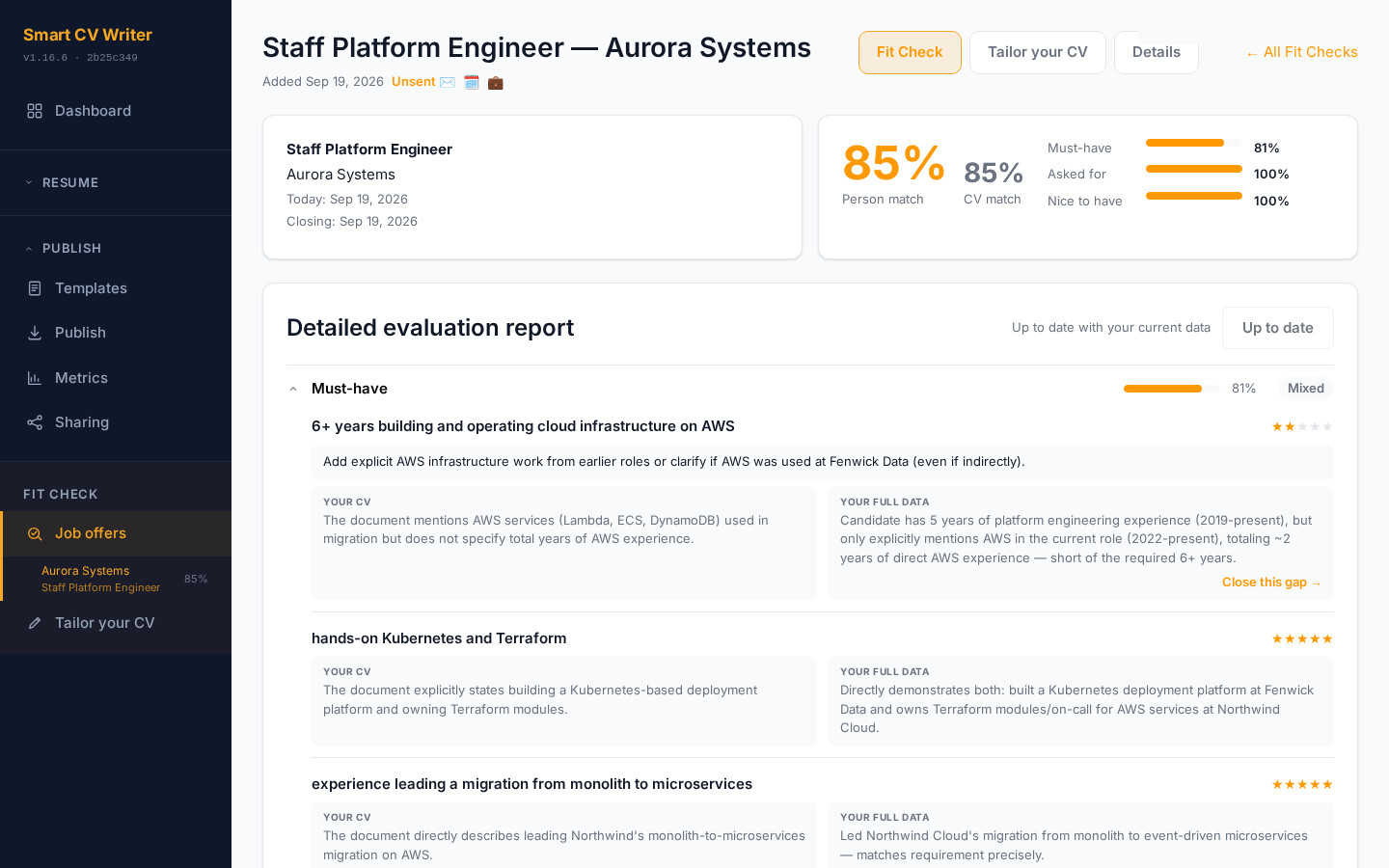
Task: Click 'Up to date with your current data' text
Action: pyautogui.click(x=1111, y=328)
